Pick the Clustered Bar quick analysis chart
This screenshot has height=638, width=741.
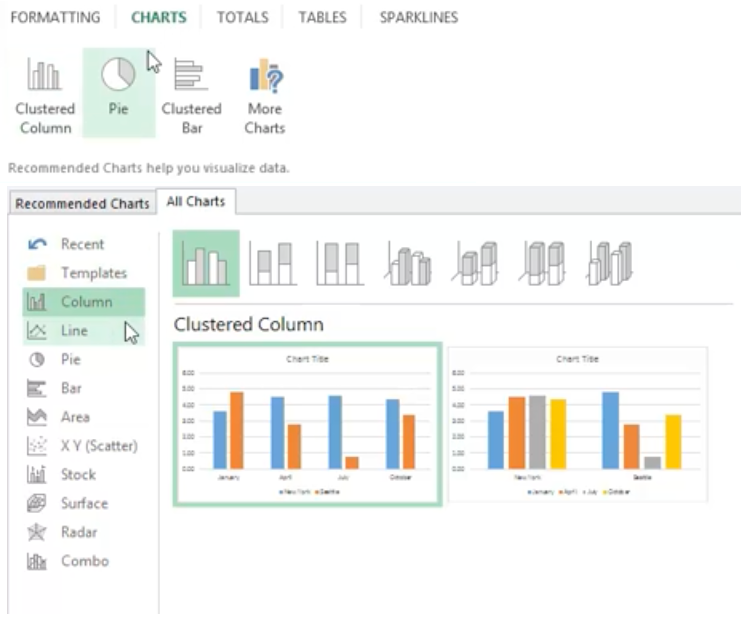[x=191, y=95]
